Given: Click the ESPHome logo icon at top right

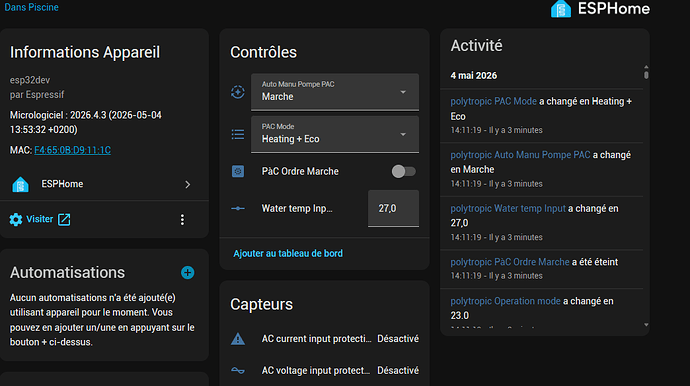Looking at the screenshot, I should [x=561, y=9].
